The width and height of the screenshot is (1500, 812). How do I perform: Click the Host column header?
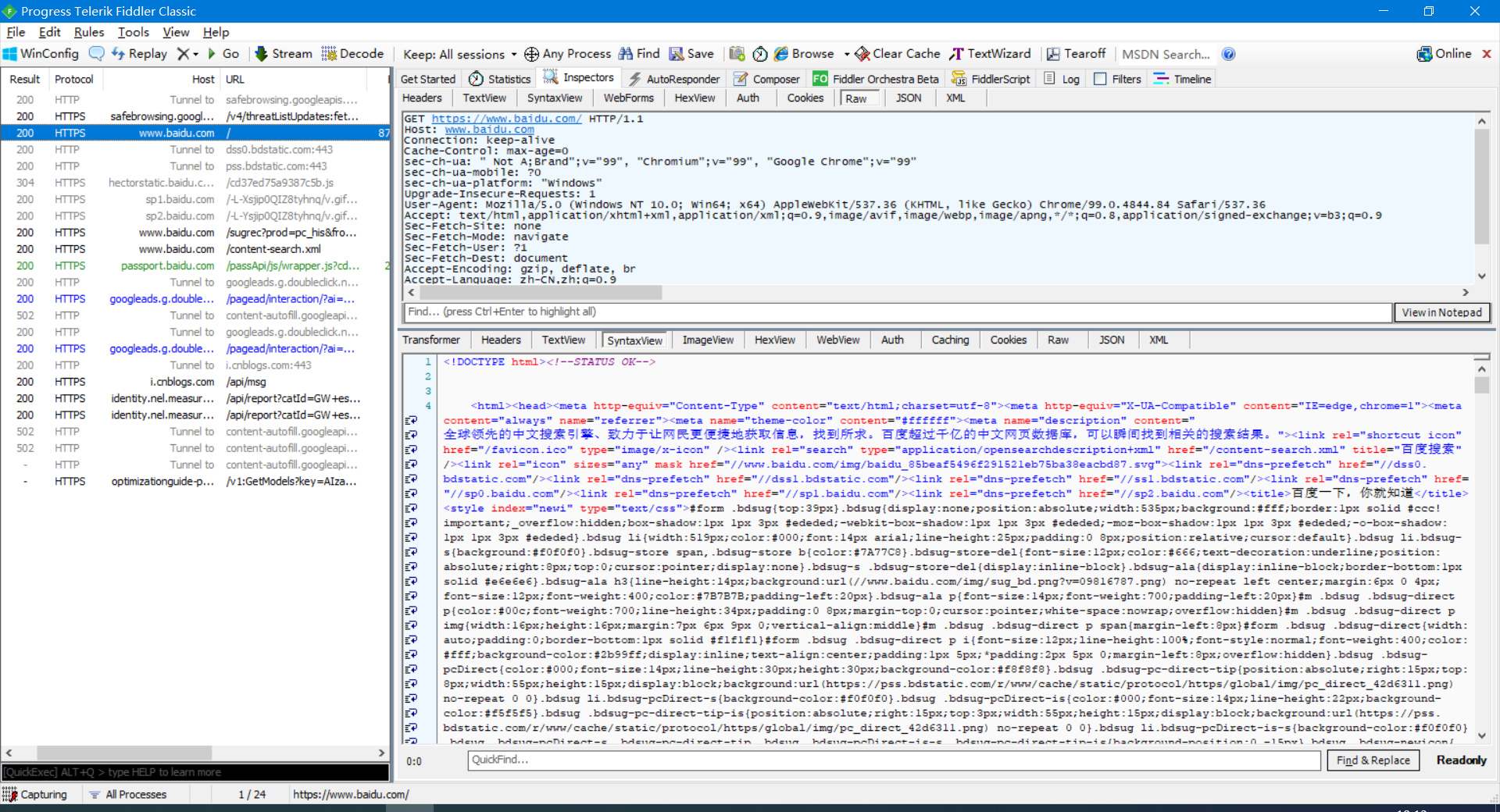point(160,79)
